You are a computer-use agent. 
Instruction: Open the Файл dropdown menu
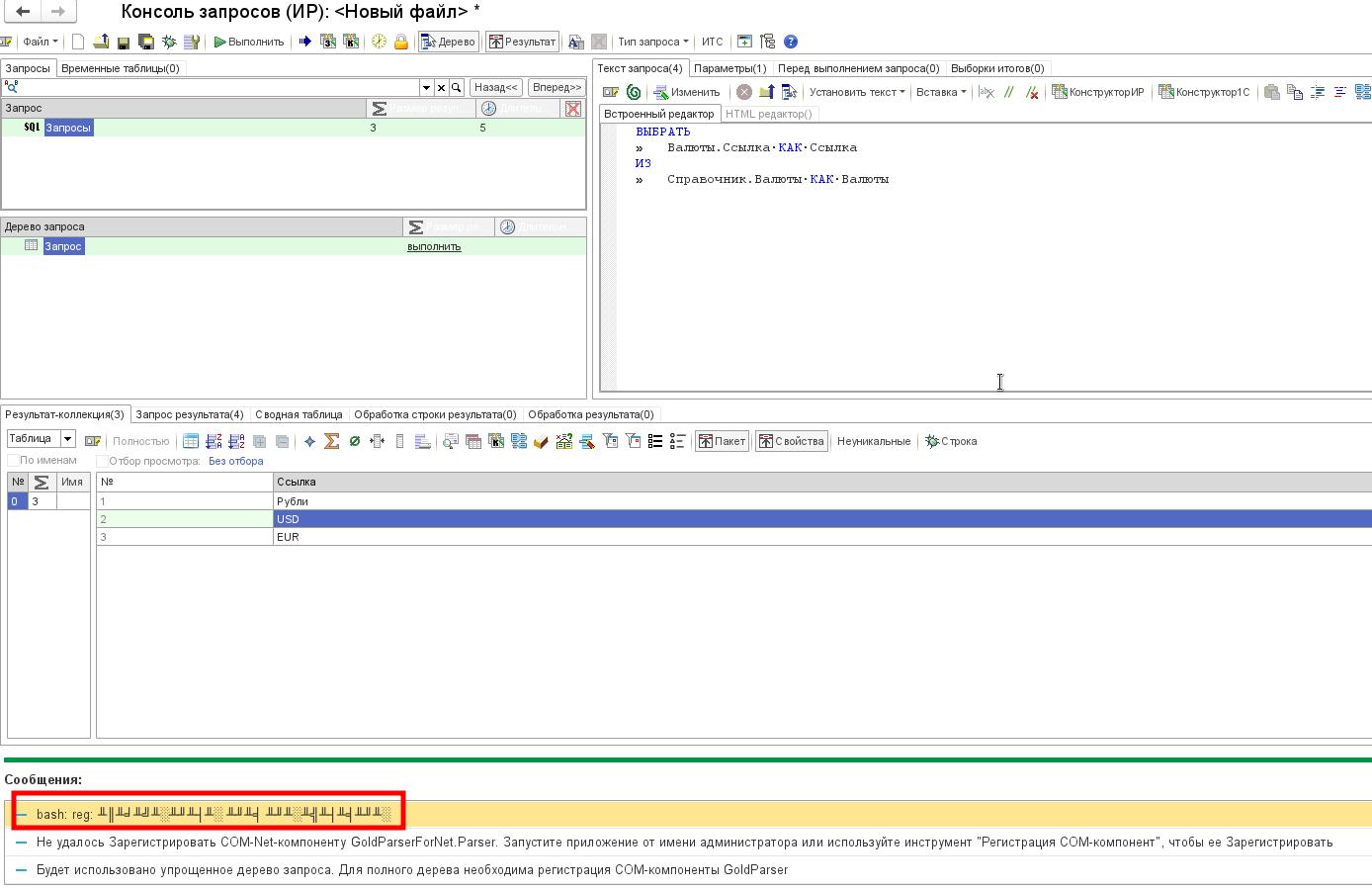[x=40, y=42]
